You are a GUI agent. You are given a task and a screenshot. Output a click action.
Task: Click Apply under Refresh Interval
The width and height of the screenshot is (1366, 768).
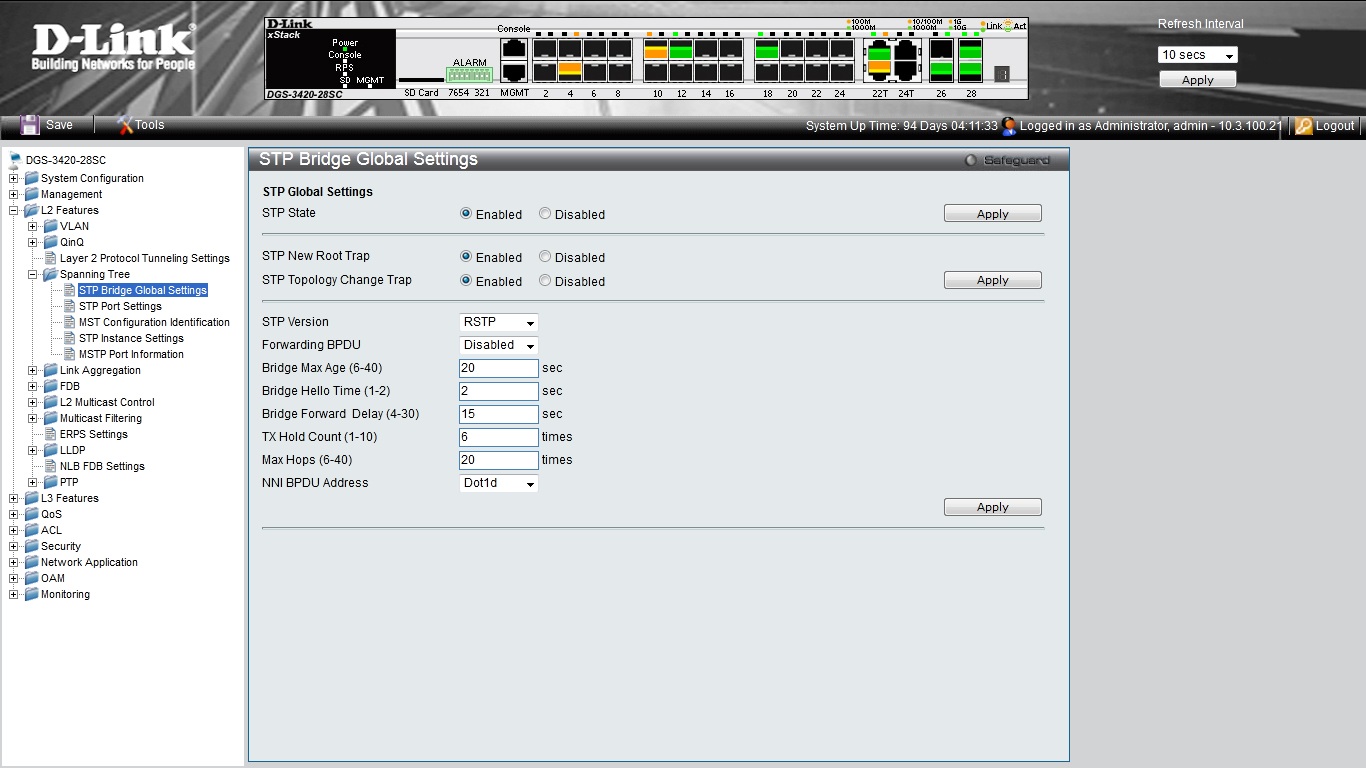click(x=1197, y=80)
